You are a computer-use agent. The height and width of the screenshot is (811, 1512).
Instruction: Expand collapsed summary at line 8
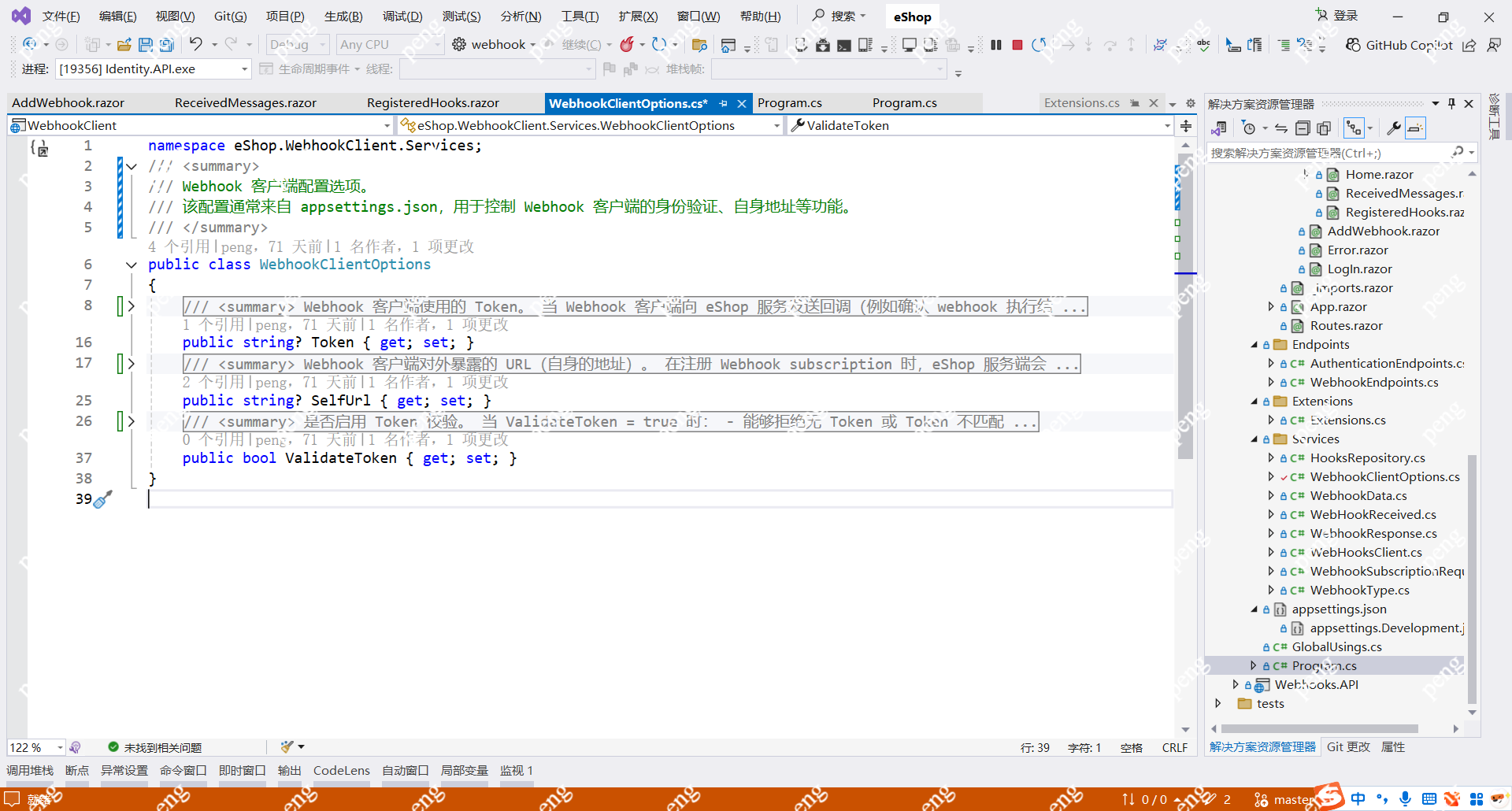click(132, 306)
